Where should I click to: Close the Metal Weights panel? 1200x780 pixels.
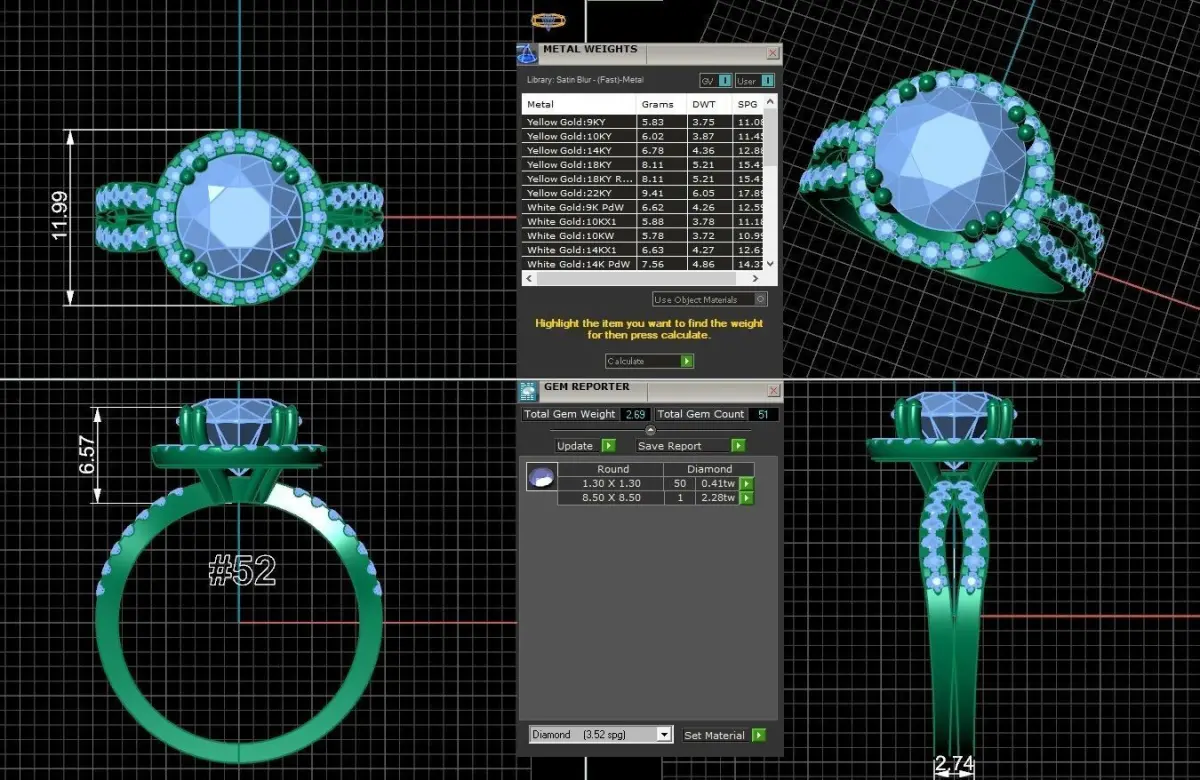[x=772, y=53]
